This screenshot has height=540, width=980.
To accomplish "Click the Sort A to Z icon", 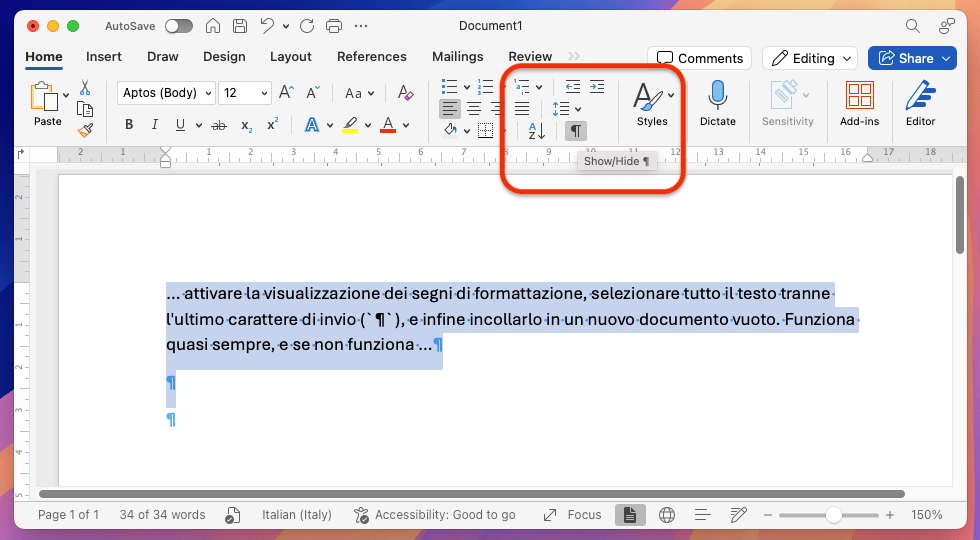I will (536, 130).
